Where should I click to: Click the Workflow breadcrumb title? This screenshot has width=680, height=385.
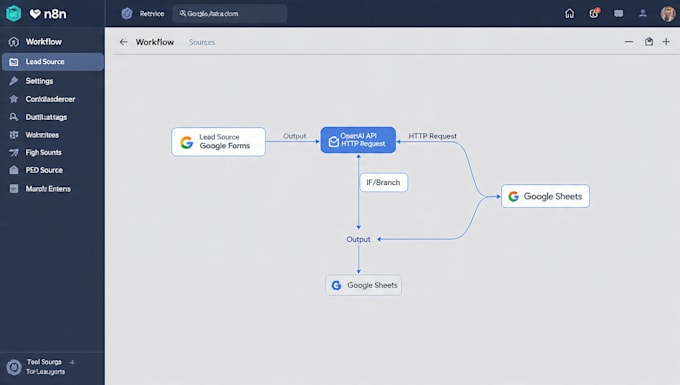pos(155,42)
